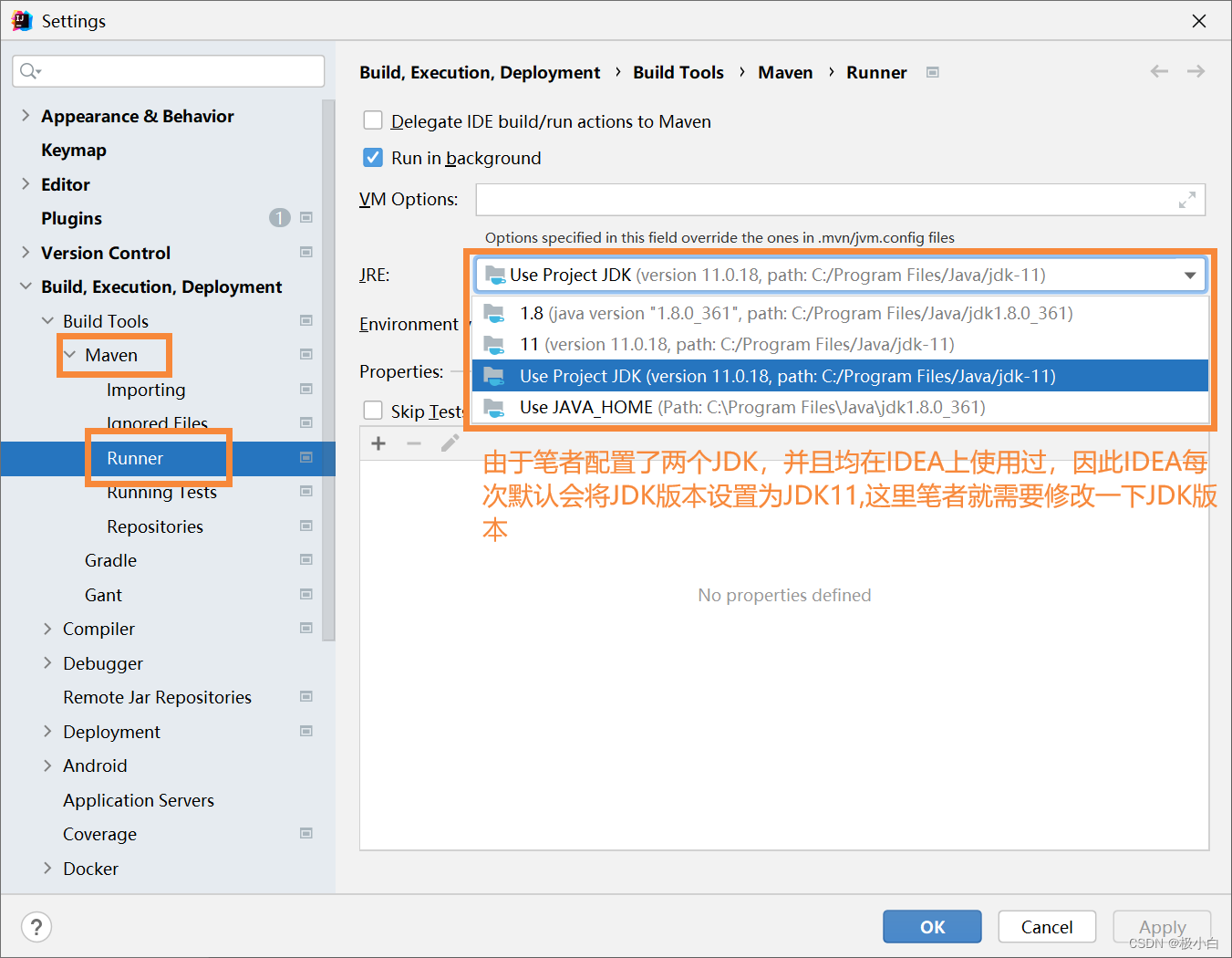The width and height of the screenshot is (1232, 958).
Task: Click the Plugins update count badge
Action: click(x=279, y=218)
